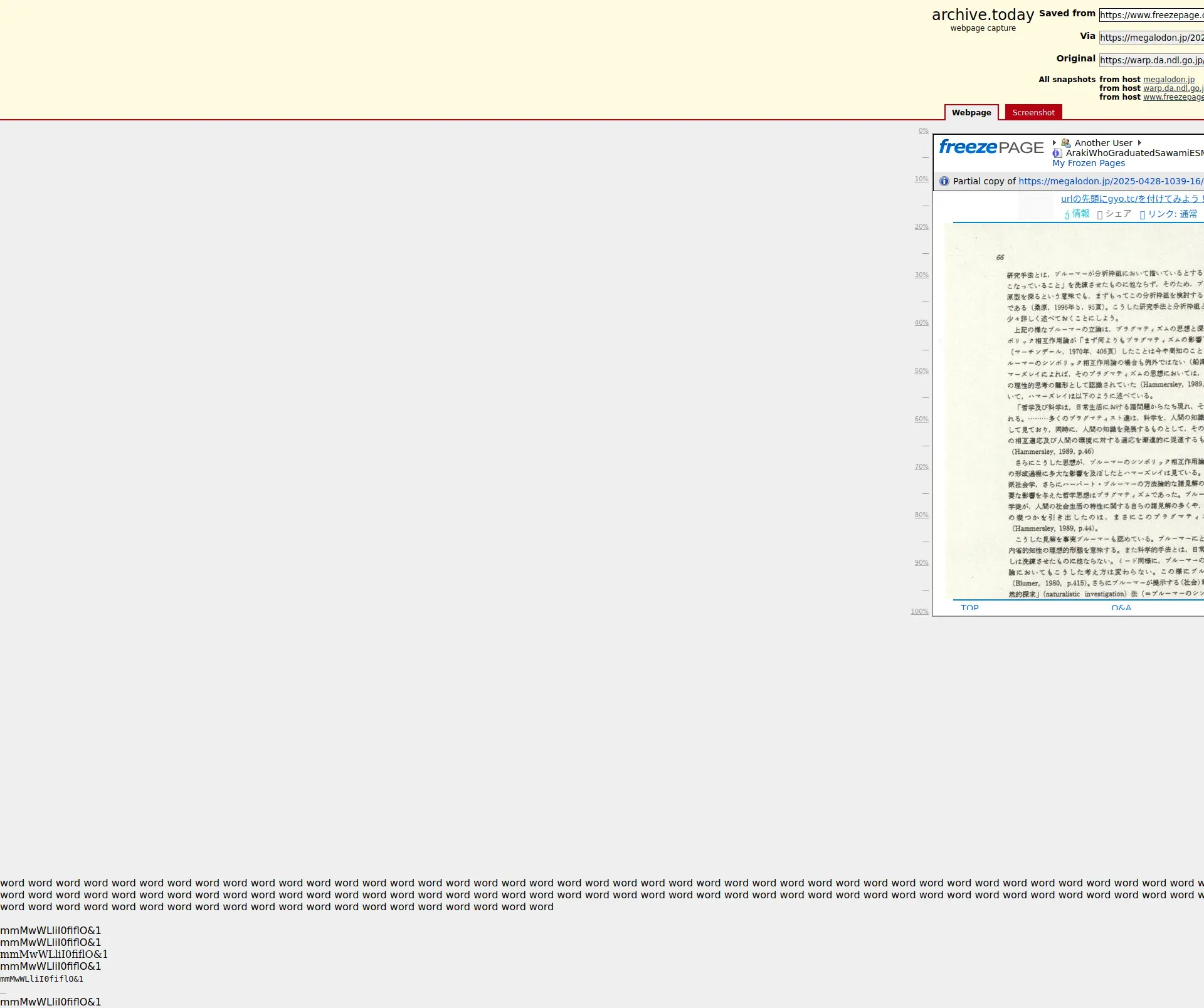The width and height of the screenshot is (1204, 1008).
Task: Expand the arrow left of Another User
Action: (1055, 143)
